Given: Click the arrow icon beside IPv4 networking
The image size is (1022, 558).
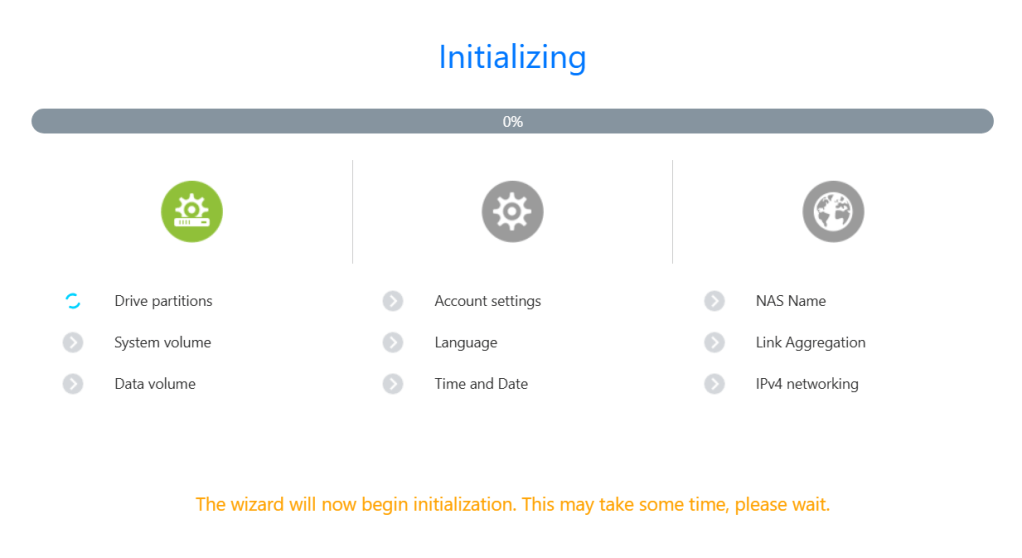Looking at the screenshot, I should (714, 384).
